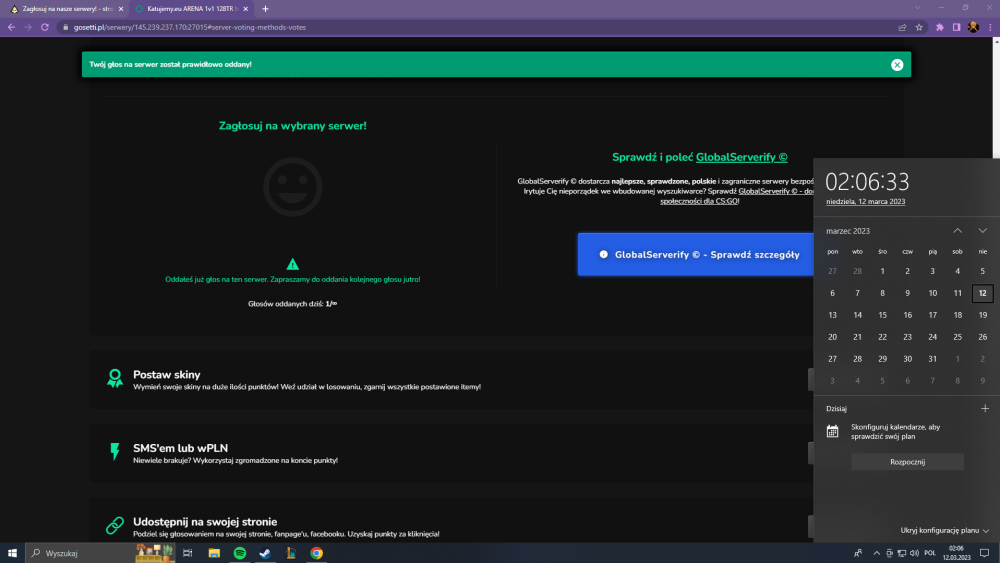1000x563 pixels.
Task: Switch to 'Zagłosuj na nasze serwery' tab
Action: [64, 9]
